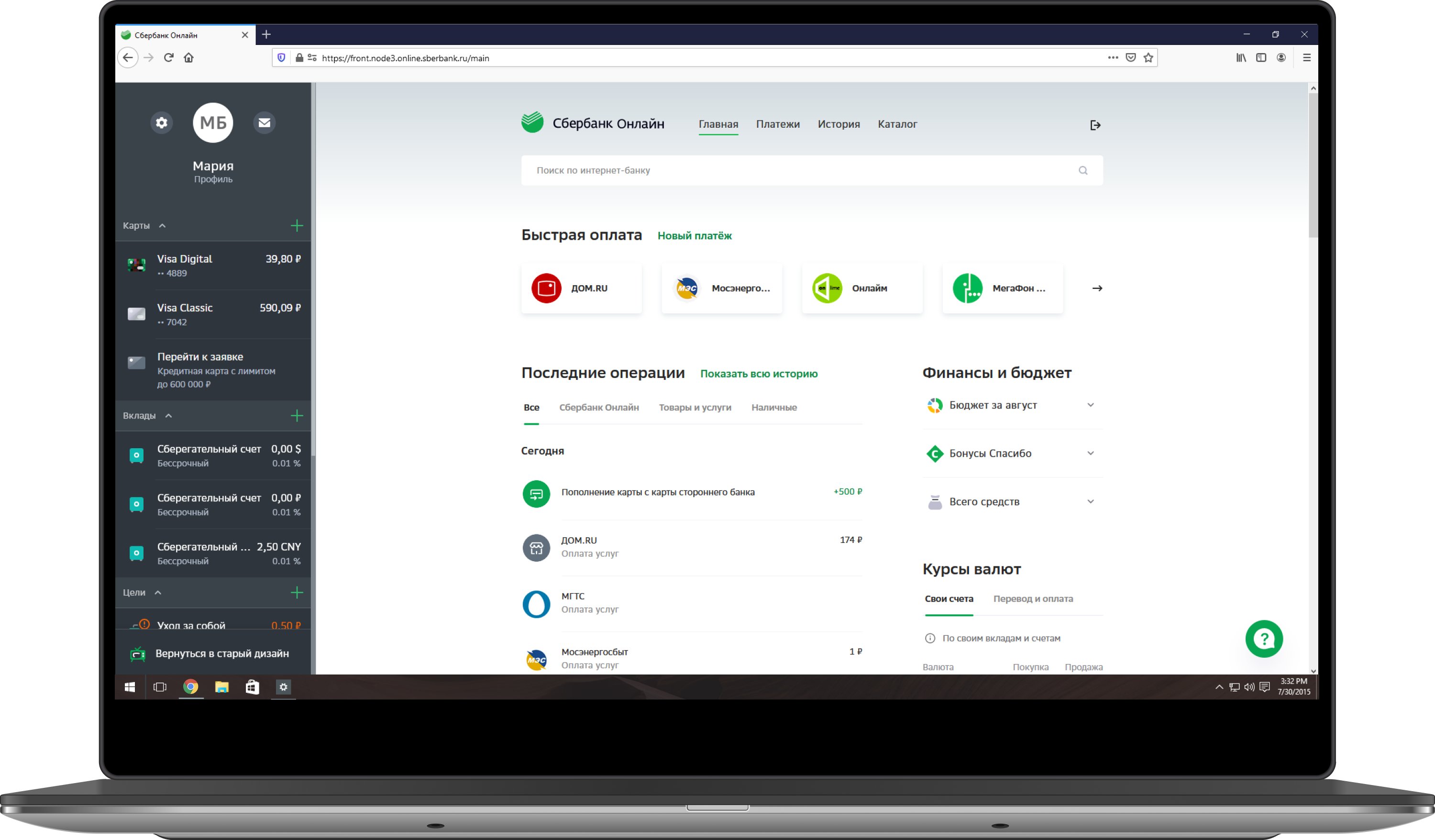The image size is (1435, 840).
Task: Open messages envelope icon beside avatar
Action: (264, 122)
